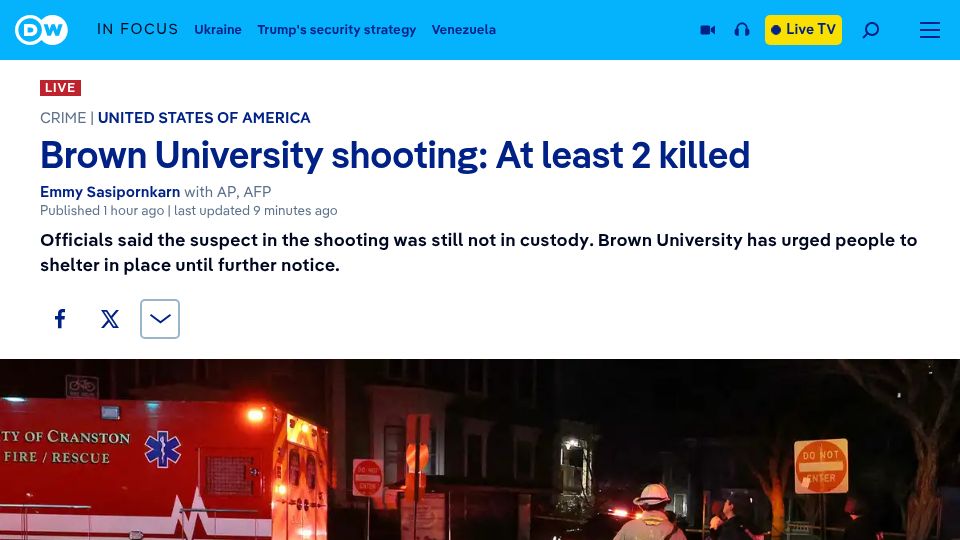
Task: Open author Emmy Sasipornkarn's page
Action: 110,192
